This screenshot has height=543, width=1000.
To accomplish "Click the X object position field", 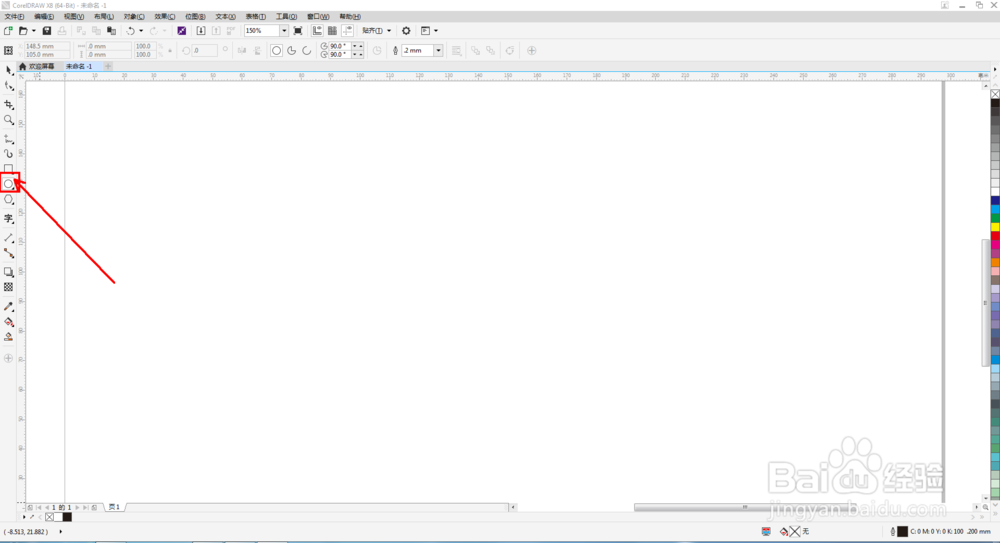I will [x=47, y=46].
